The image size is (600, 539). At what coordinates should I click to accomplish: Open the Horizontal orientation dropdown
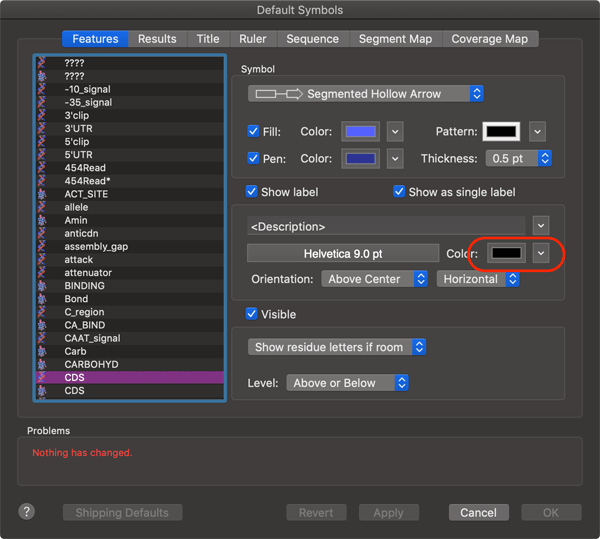click(x=478, y=279)
